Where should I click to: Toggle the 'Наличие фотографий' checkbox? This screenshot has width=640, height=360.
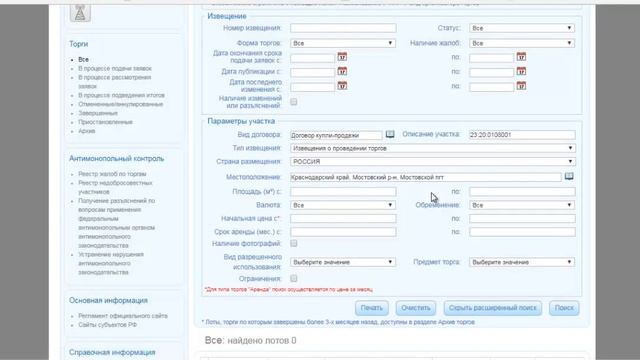pos(293,243)
